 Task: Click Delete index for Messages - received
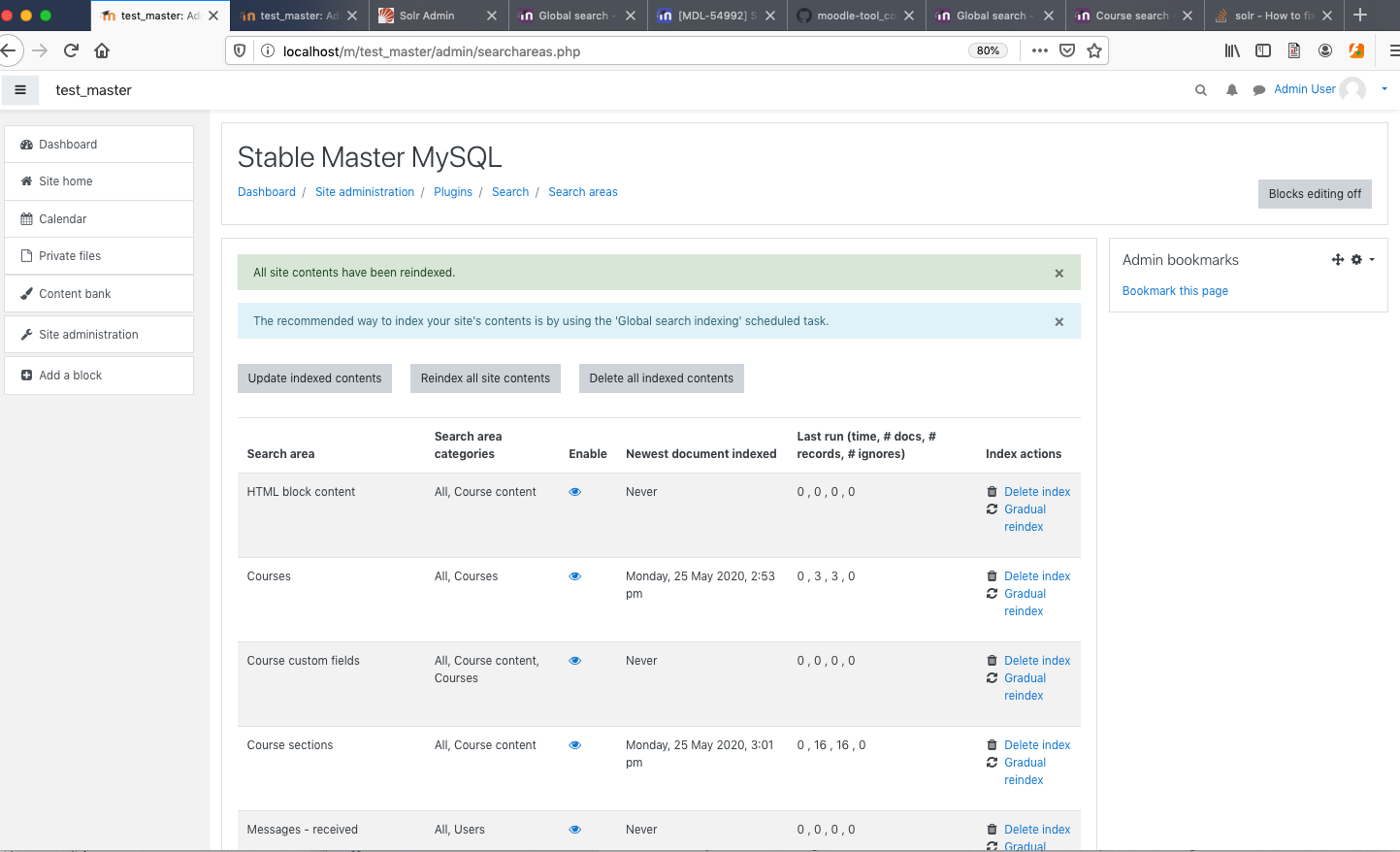click(x=1036, y=830)
